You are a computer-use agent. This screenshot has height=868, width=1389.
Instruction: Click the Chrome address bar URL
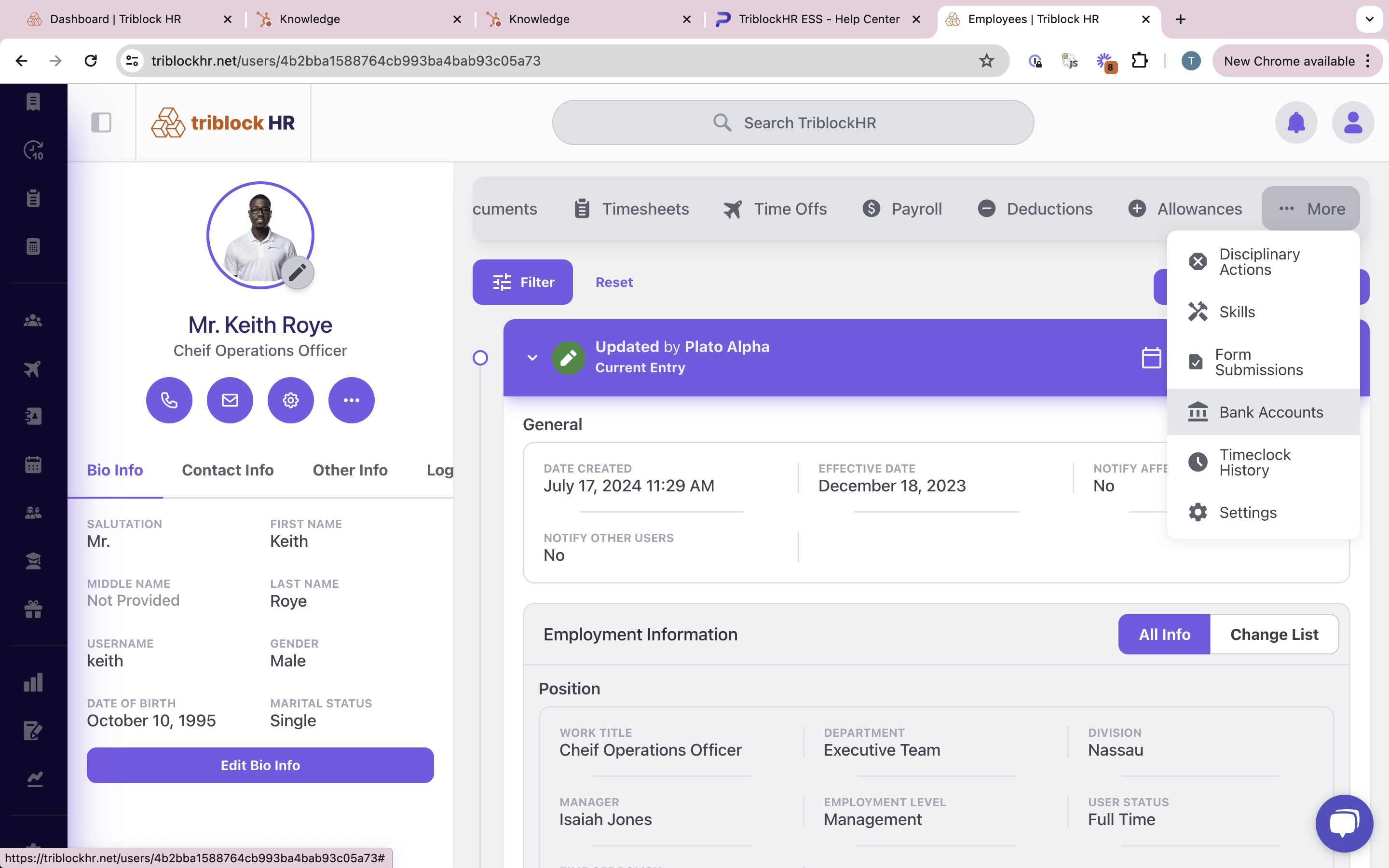[x=346, y=61]
